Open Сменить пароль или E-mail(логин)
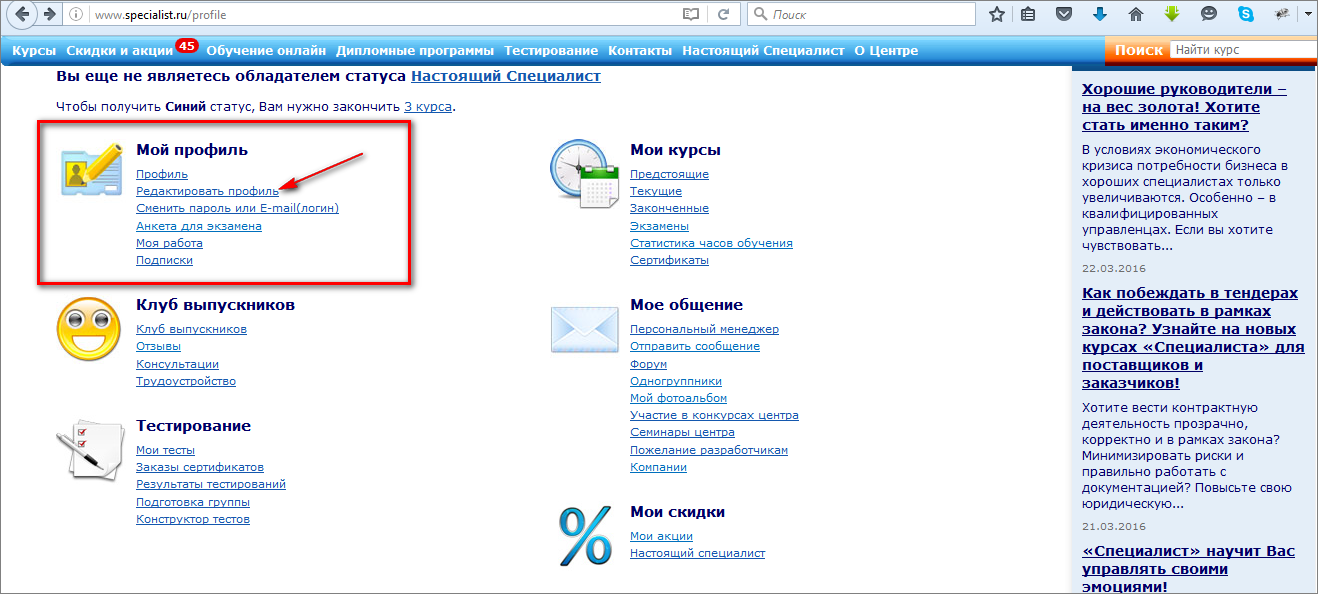Screen dimensions: 1318x594 coord(237,208)
